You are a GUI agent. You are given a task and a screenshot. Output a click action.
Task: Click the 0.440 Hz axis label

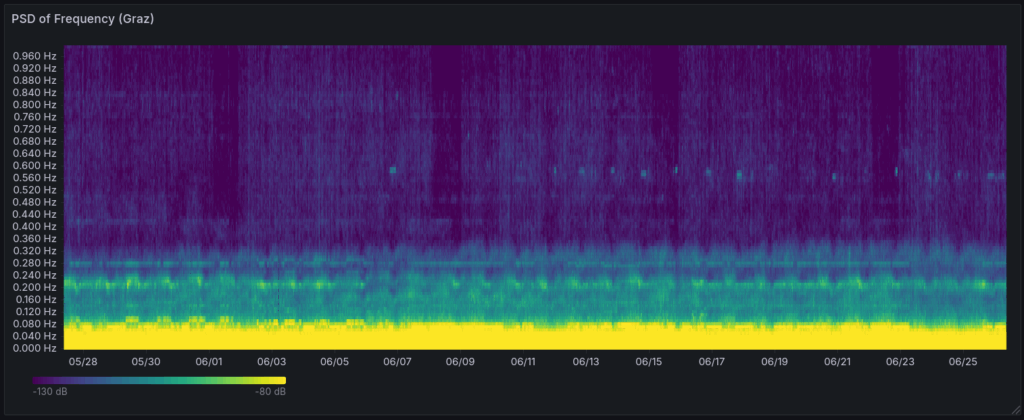[35, 214]
